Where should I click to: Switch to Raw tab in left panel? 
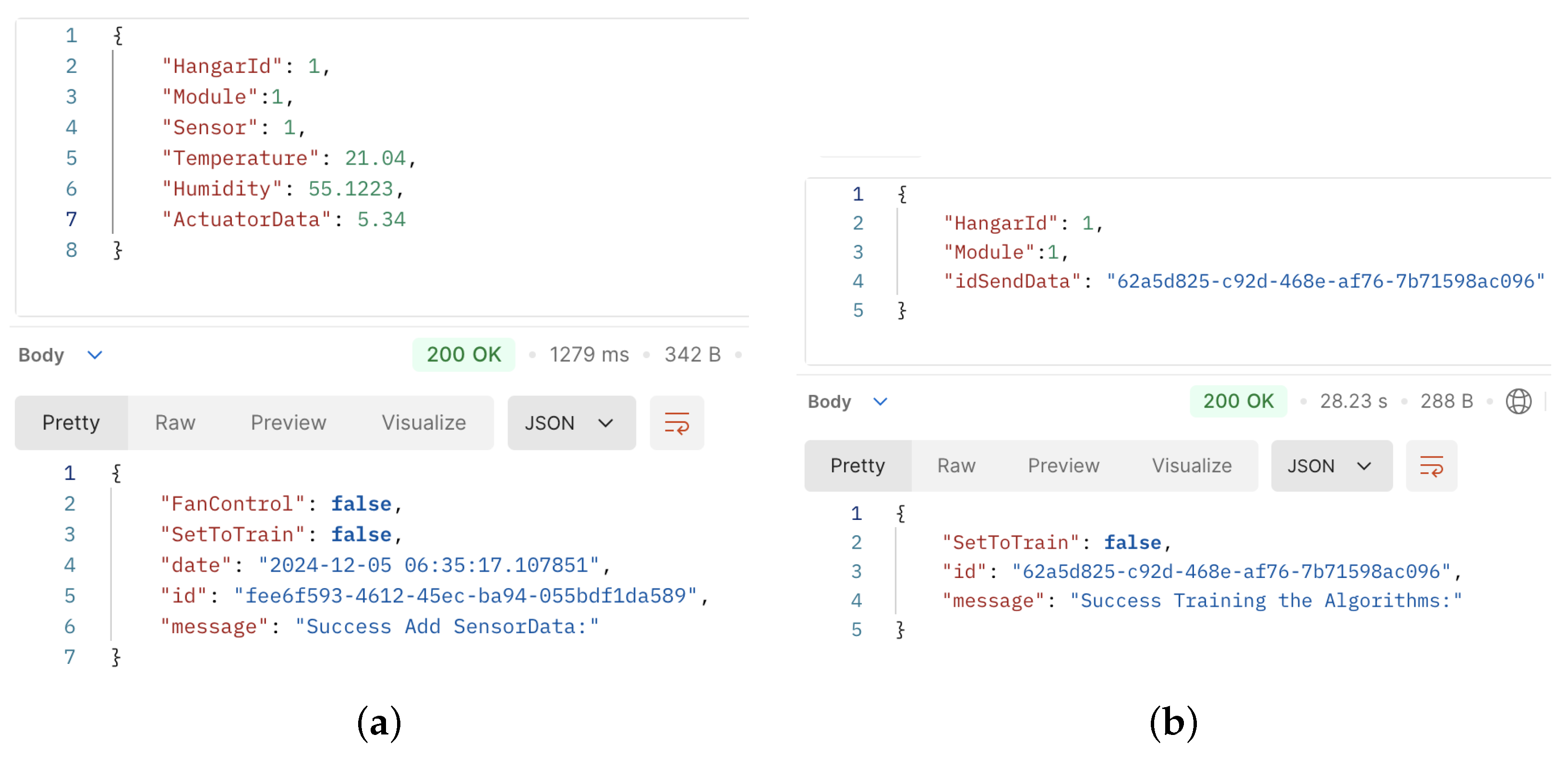click(x=175, y=422)
